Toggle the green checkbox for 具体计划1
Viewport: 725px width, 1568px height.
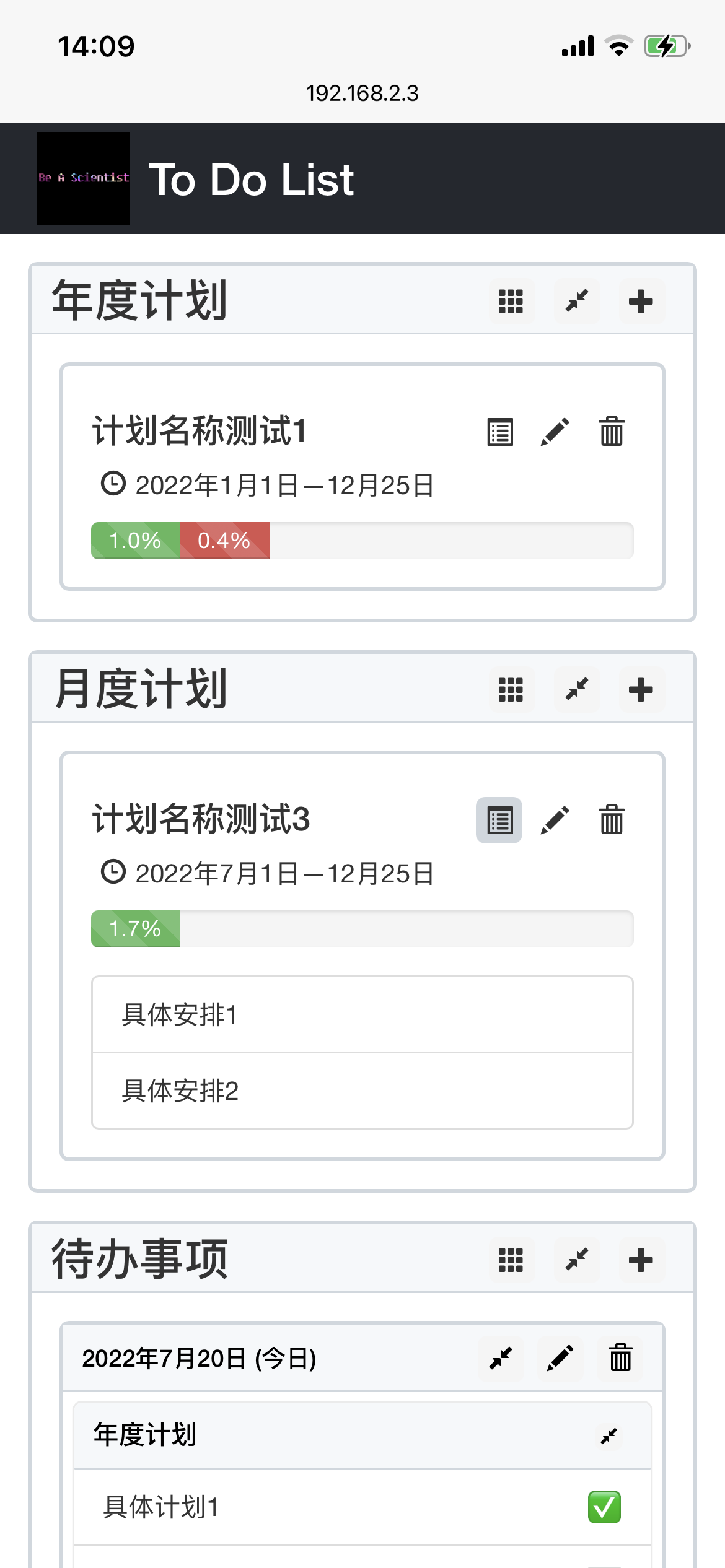(x=604, y=1507)
